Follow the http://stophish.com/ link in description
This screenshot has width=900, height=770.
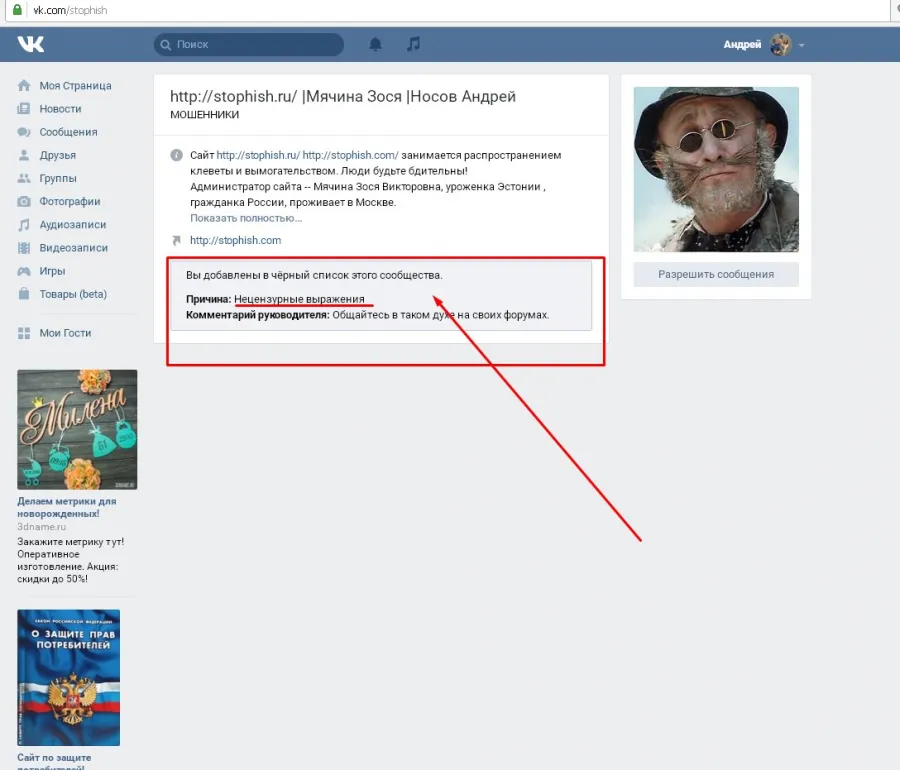pos(350,155)
